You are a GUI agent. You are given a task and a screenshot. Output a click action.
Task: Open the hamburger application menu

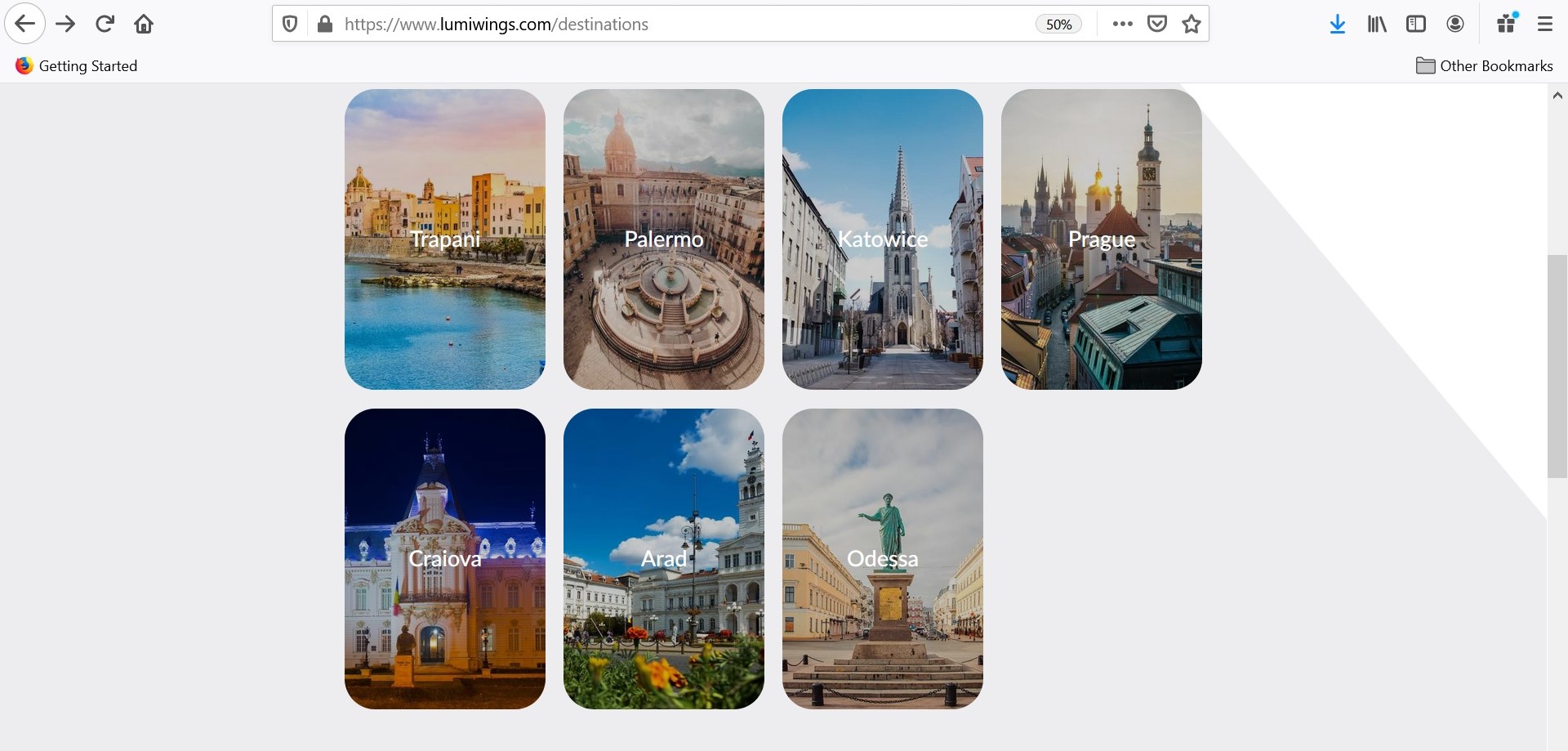tap(1544, 24)
